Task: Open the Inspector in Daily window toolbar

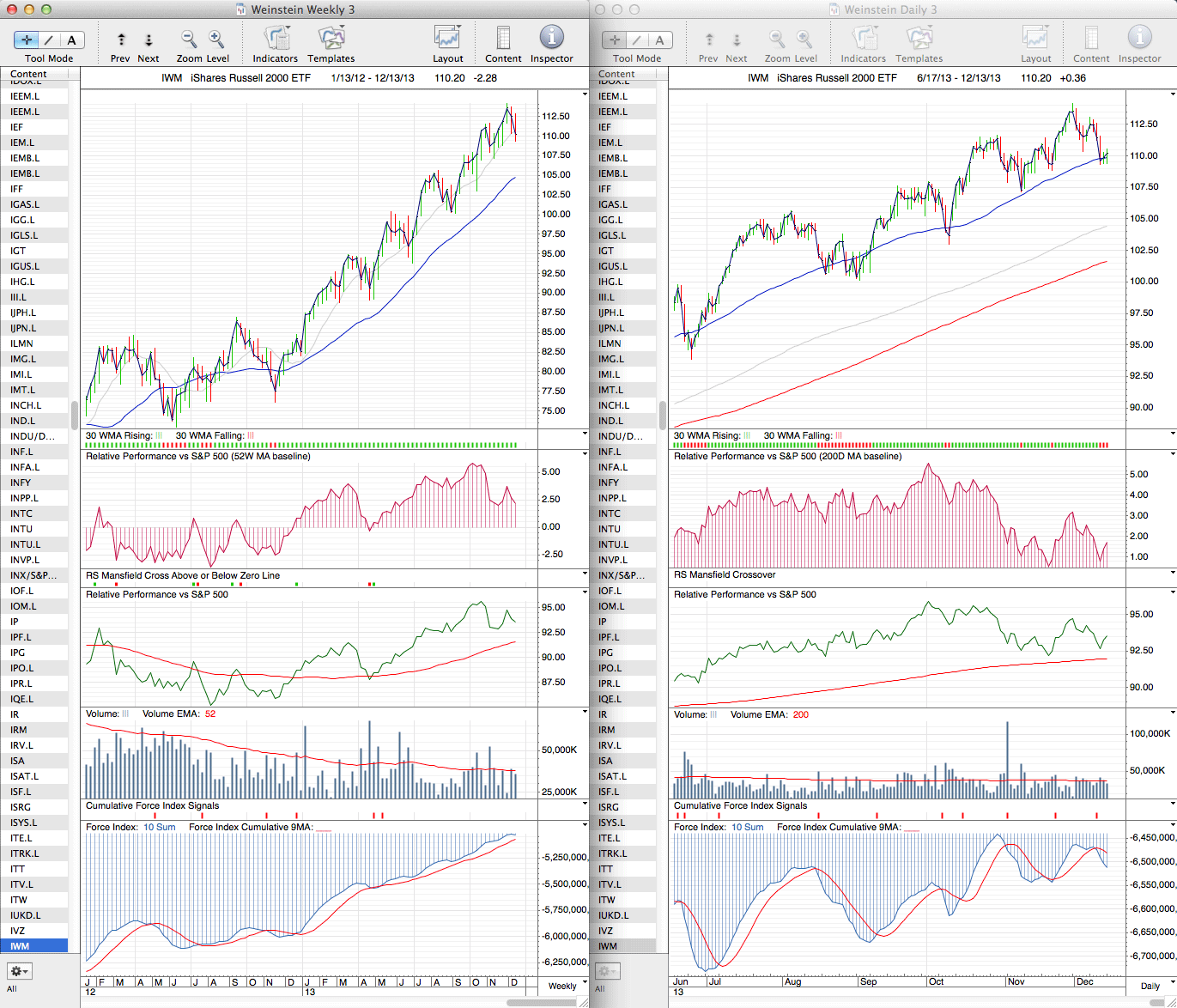Action: pos(1139,38)
